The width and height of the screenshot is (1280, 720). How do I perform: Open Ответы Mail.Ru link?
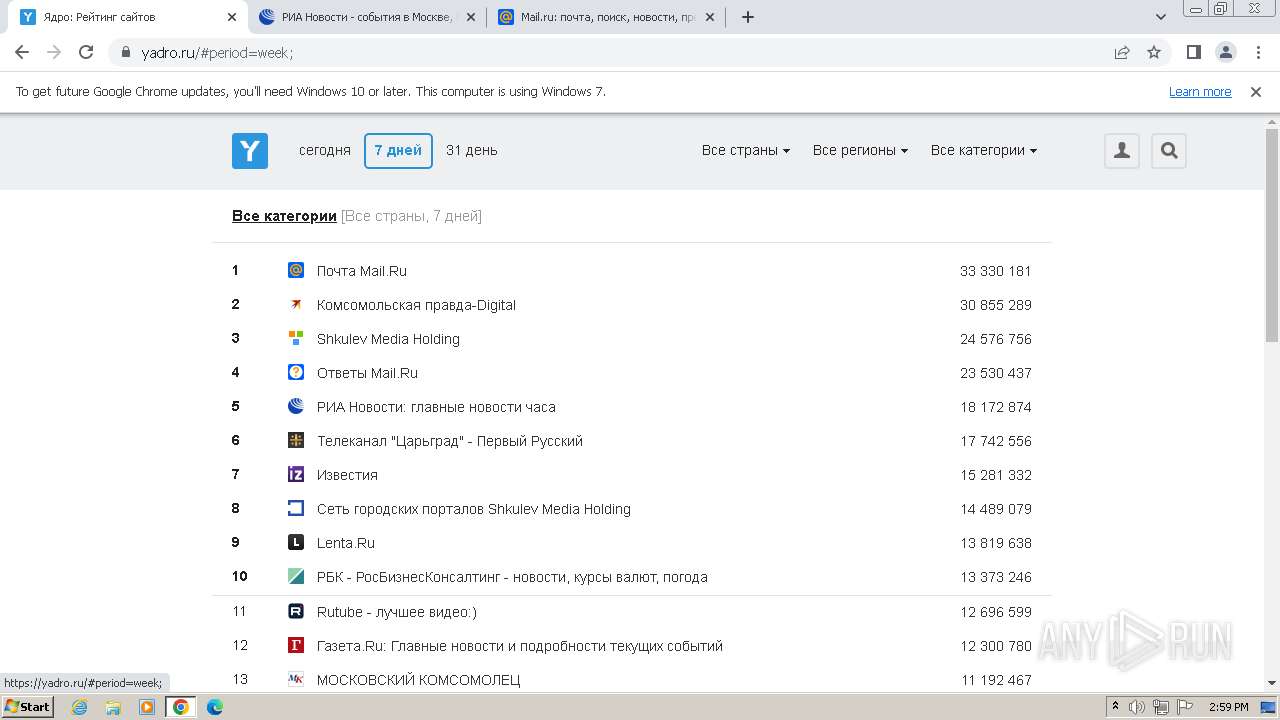367,373
